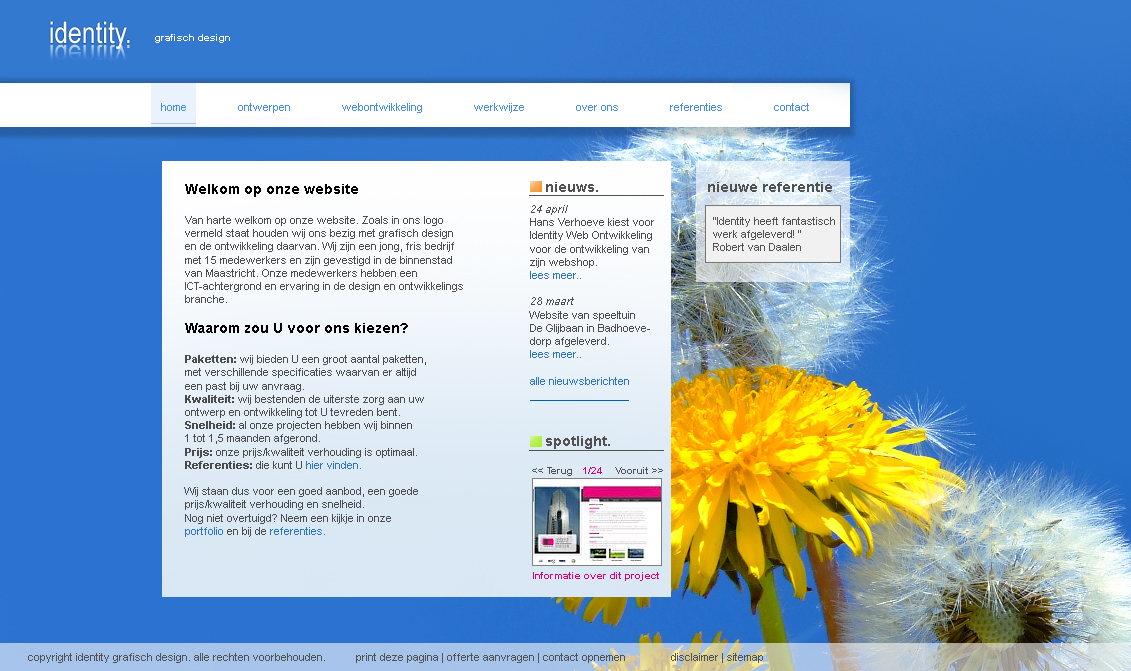Select the werkwijze menu item
The width and height of the screenshot is (1131, 671).
pyautogui.click(x=499, y=107)
